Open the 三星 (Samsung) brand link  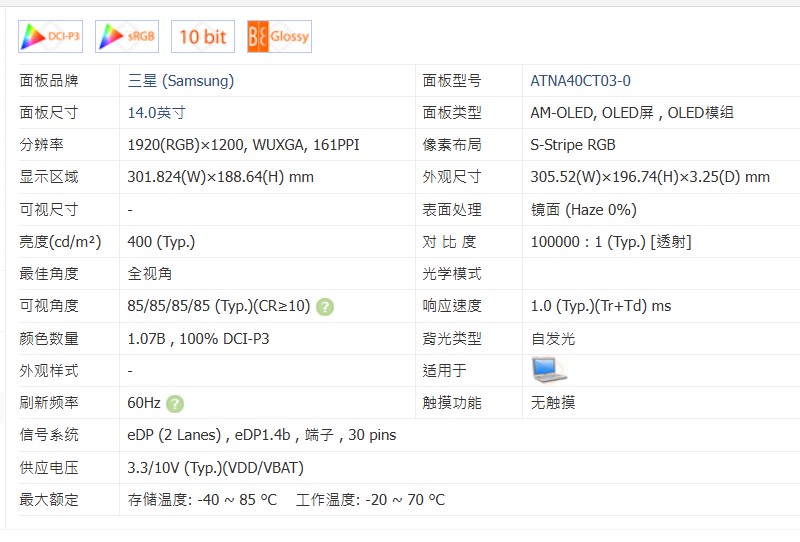click(181, 81)
